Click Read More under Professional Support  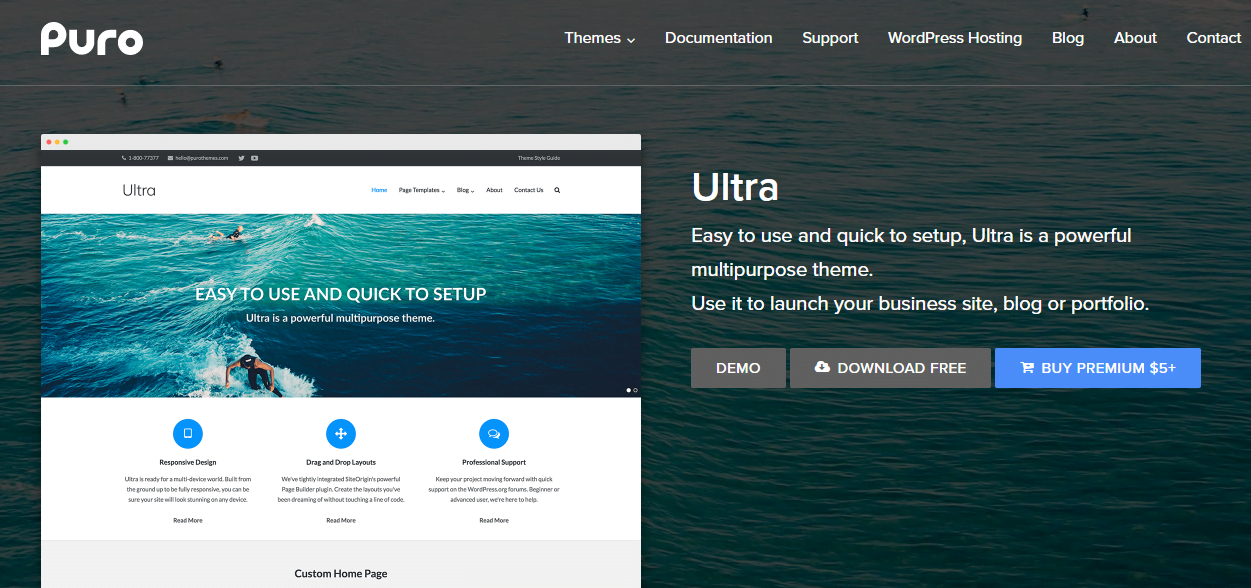click(494, 520)
